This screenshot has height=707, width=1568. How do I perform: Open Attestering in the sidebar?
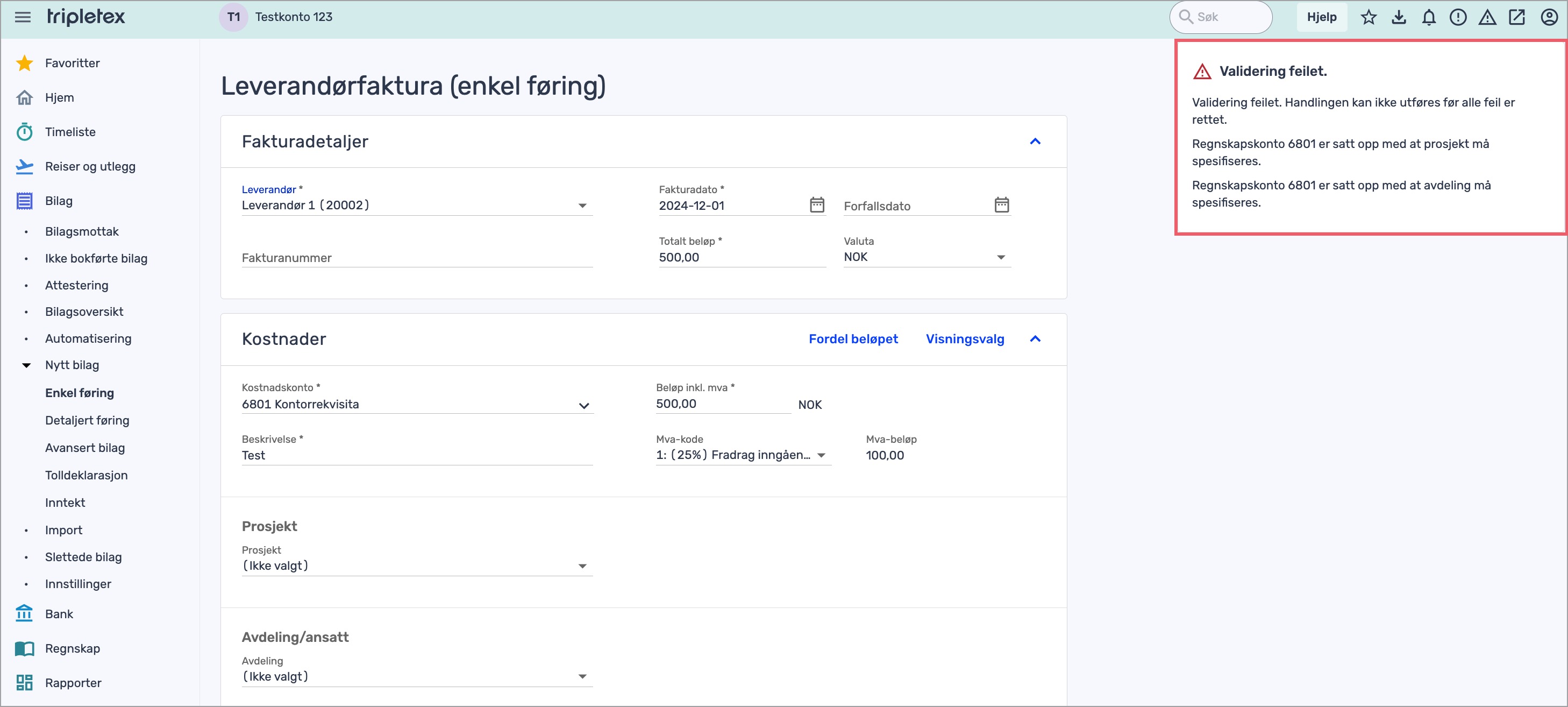[x=77, y=285]
